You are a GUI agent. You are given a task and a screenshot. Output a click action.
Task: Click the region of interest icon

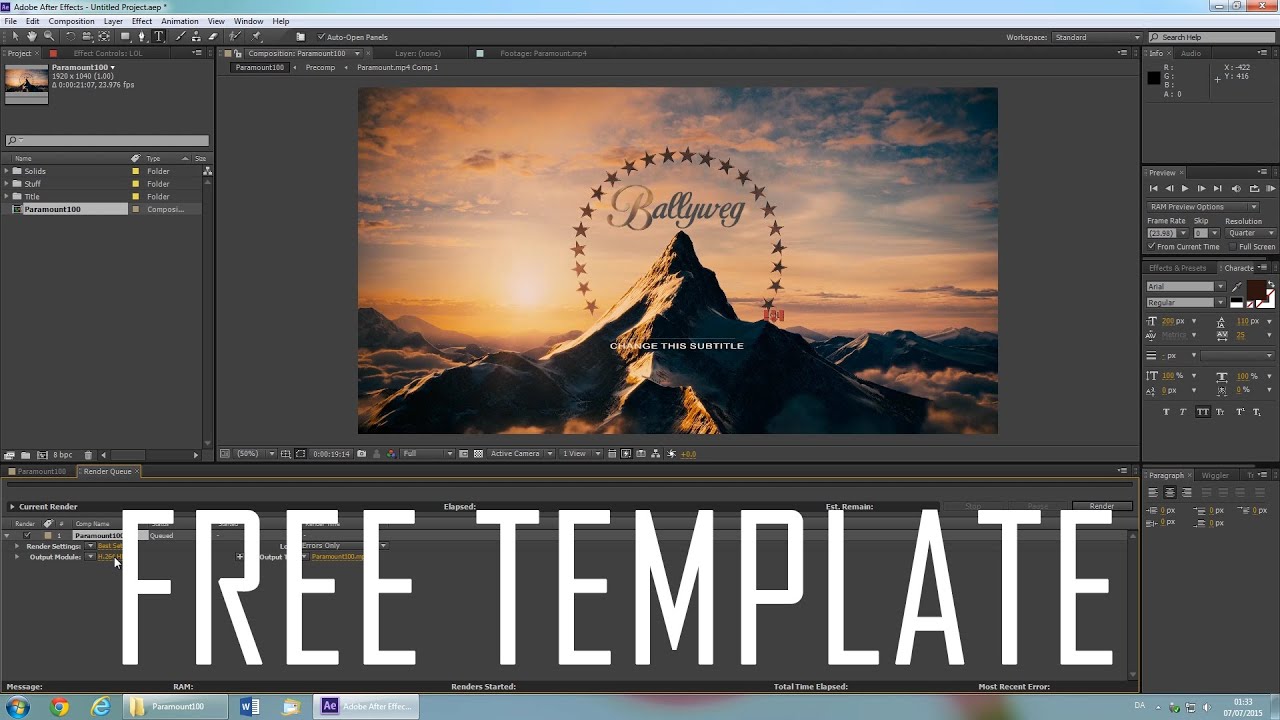coord(462,454)
